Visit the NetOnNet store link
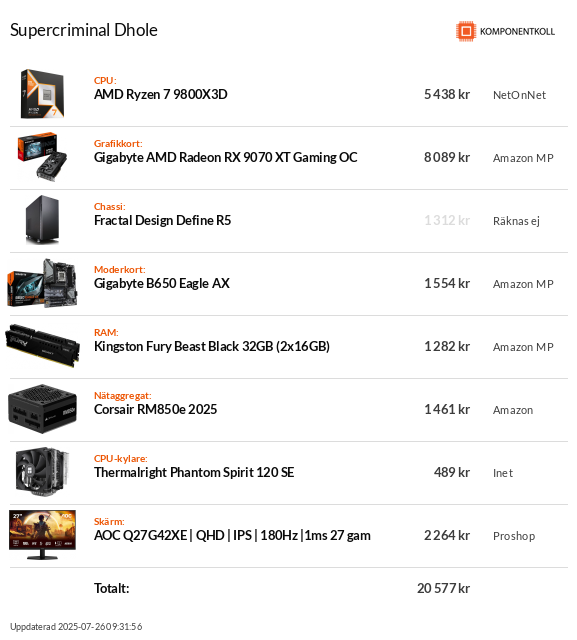The image size is (577, 640). point(519,95)
